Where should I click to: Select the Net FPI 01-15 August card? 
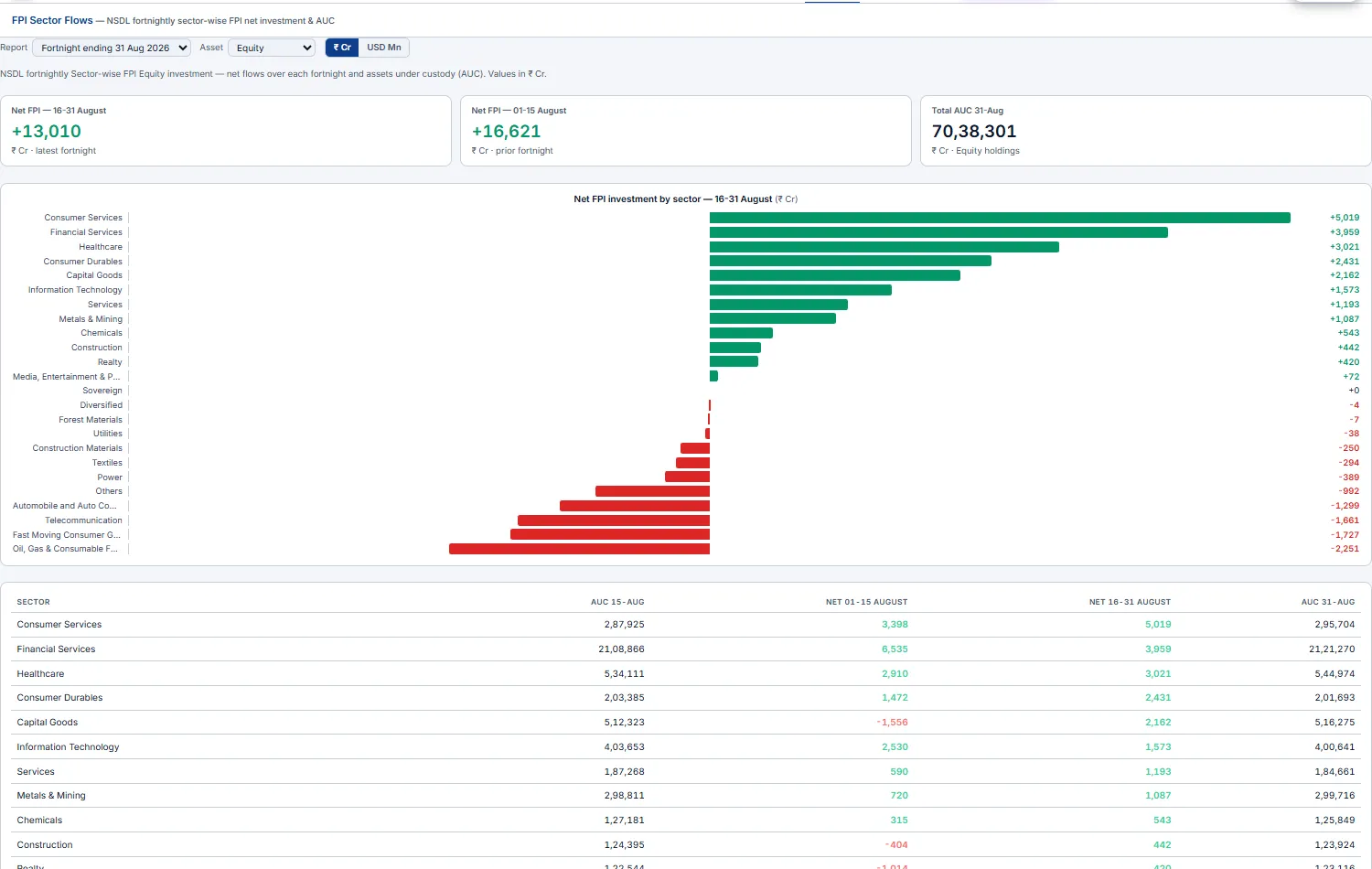pos(686,131)
